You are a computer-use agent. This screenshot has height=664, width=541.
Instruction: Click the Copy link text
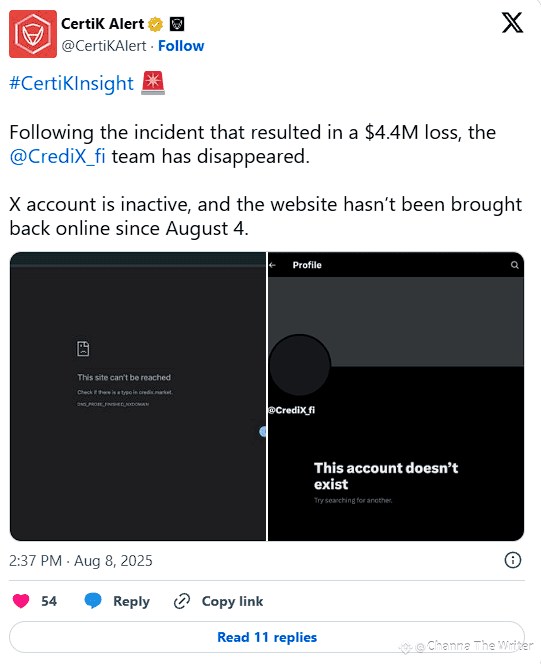[x=232, y=601]
